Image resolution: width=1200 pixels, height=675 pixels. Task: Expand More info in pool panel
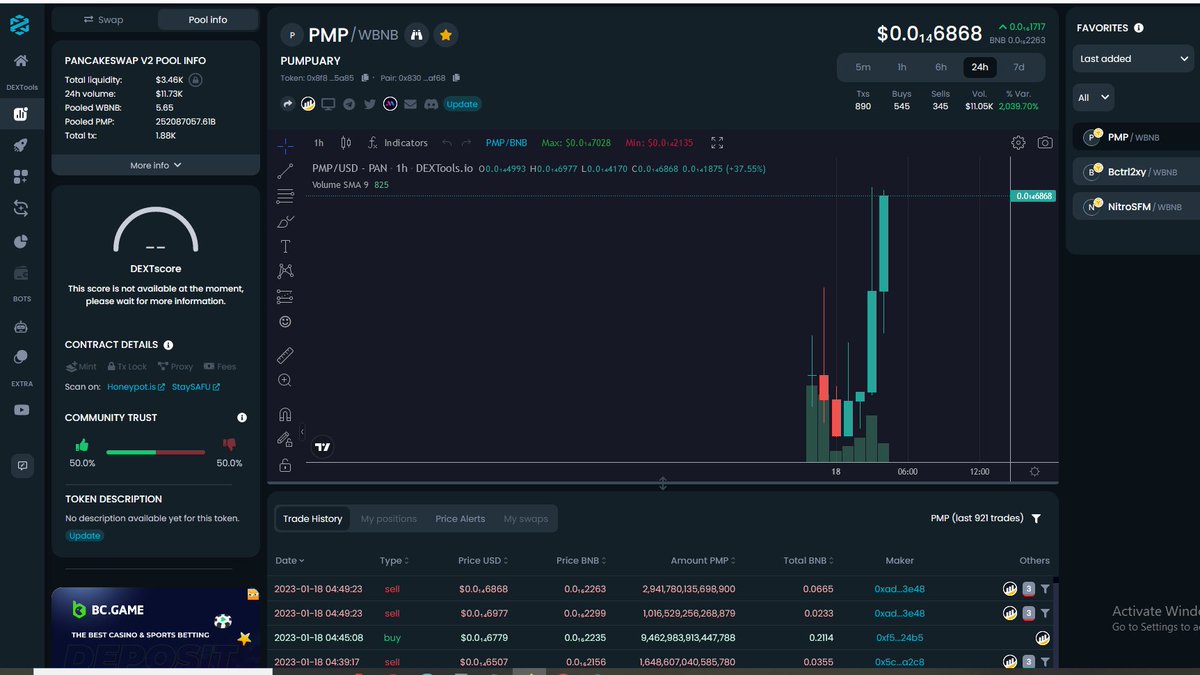click(156, 165)
